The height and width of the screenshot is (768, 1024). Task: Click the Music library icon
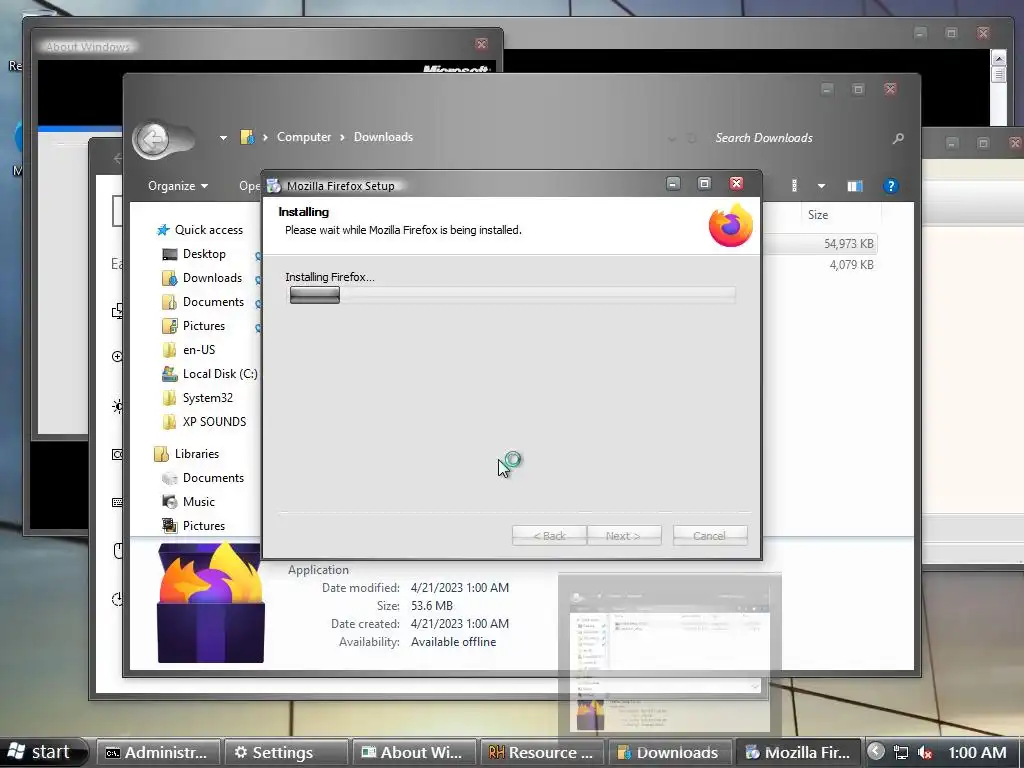click(170, 502)
